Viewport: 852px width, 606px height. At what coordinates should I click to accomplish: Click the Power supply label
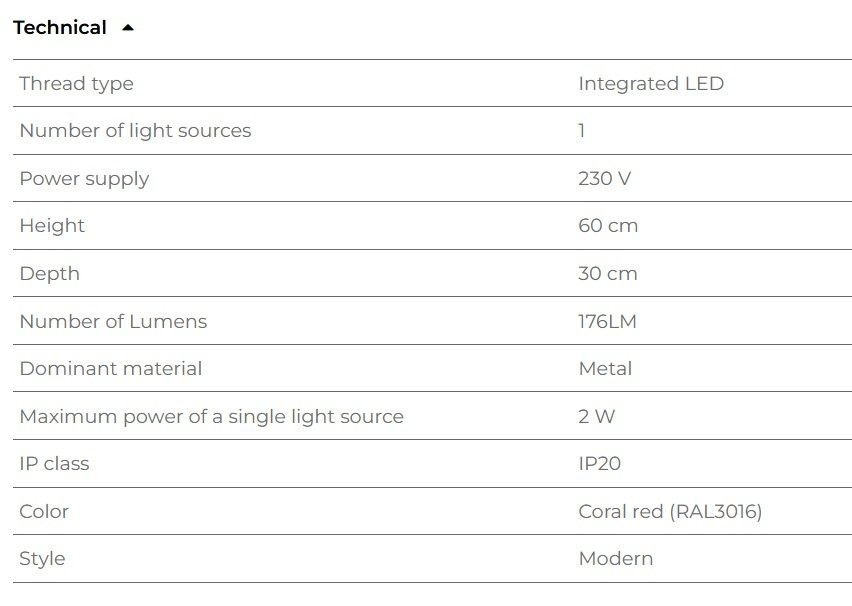pyautogui.click(x=84, y=179)
